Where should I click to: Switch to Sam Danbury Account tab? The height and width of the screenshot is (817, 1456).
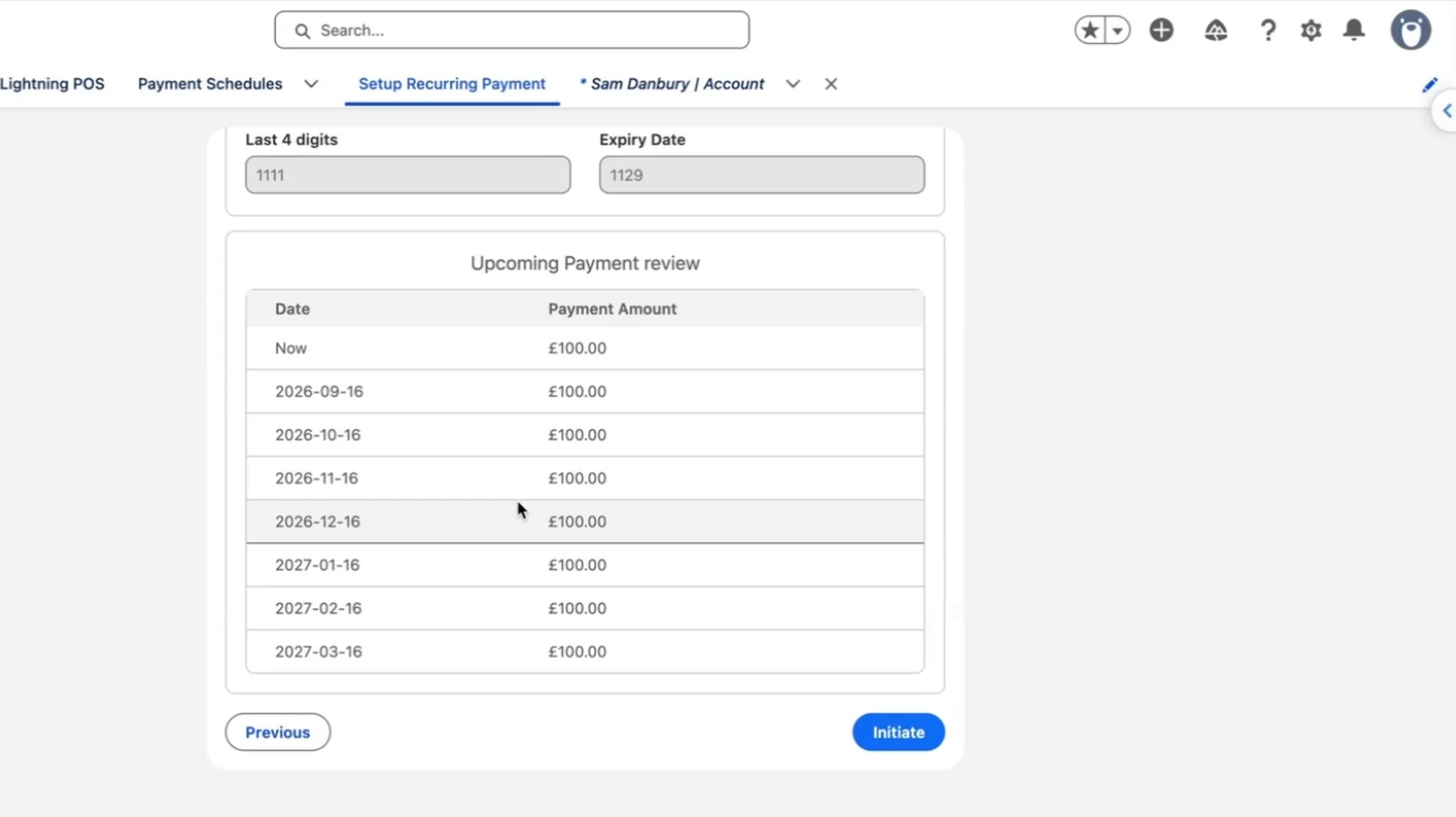(672, 84)
